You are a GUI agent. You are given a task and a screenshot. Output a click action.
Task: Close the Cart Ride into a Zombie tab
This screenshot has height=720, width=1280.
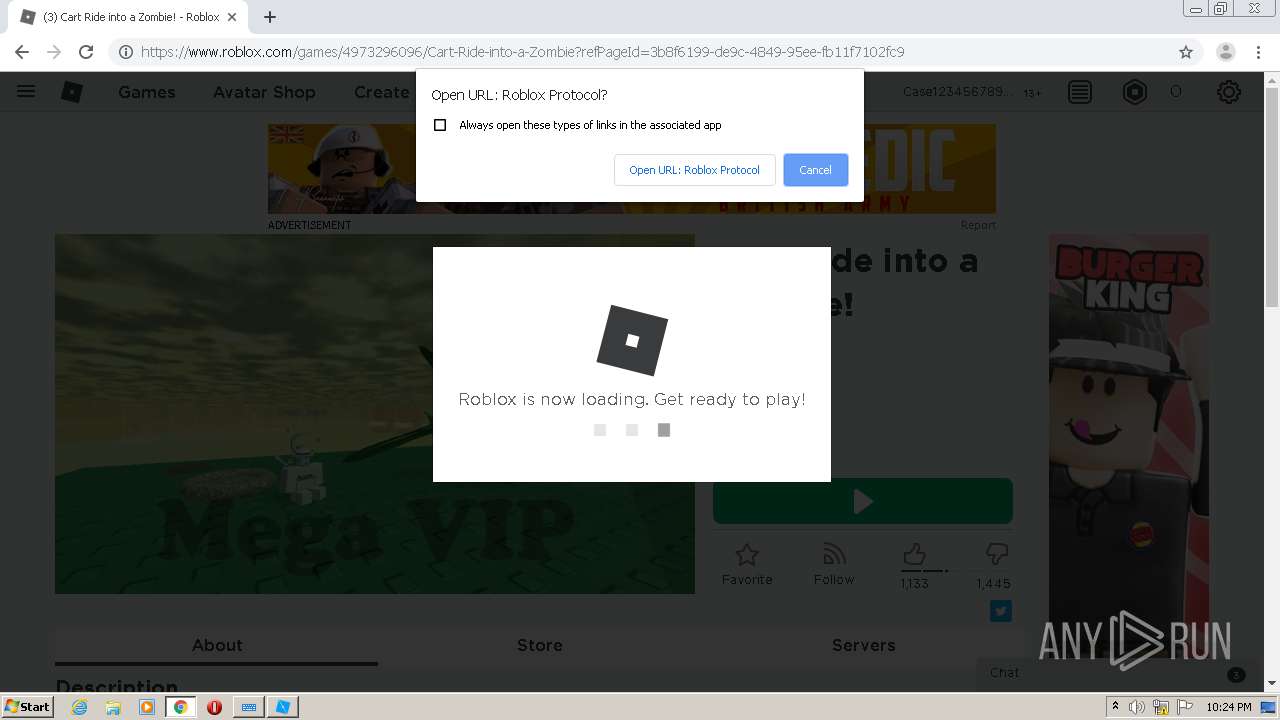tap(232, 17)
